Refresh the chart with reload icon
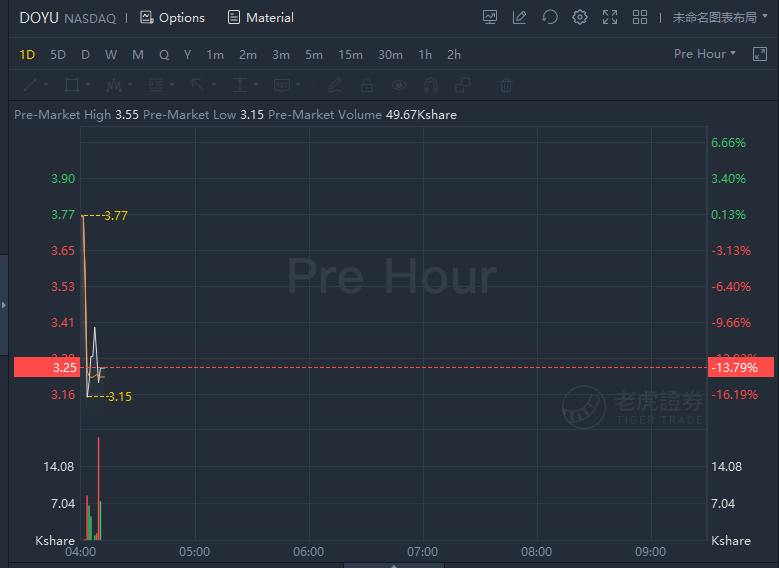This screenshot has height=568, width=779. click(x=549, y=17)
